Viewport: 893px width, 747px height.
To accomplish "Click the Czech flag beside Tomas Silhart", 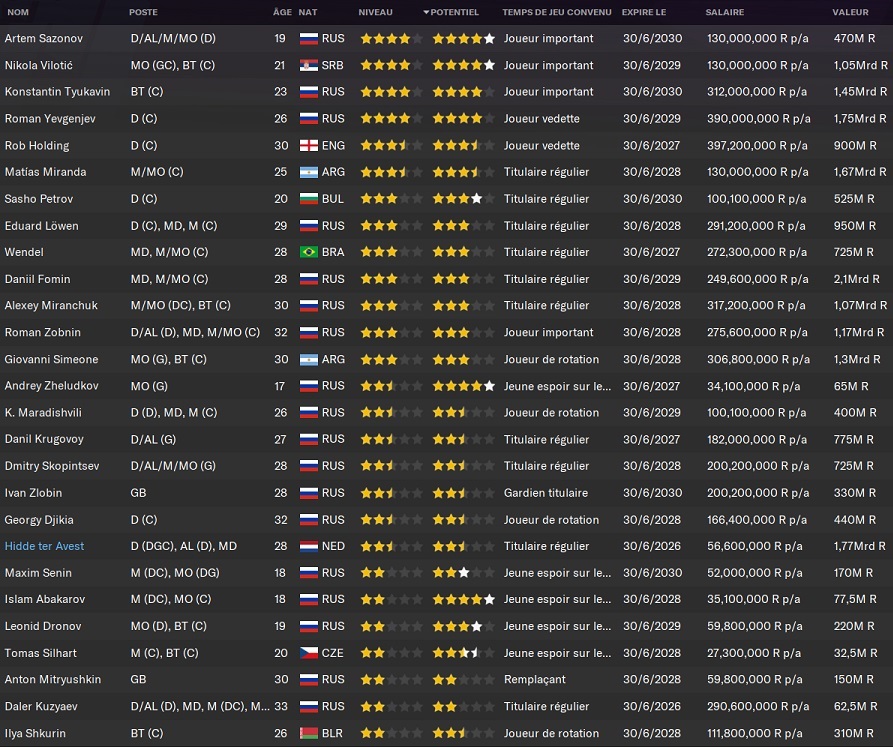I will pyautogui.click(x=308, y=653).
